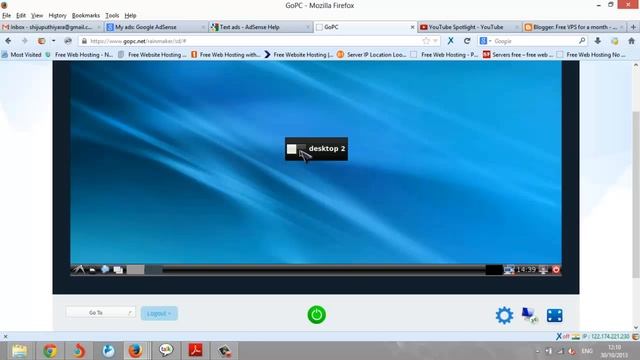Bookmark this page with the star
This screenshot has height=360, width=640.
coord(426,41)
